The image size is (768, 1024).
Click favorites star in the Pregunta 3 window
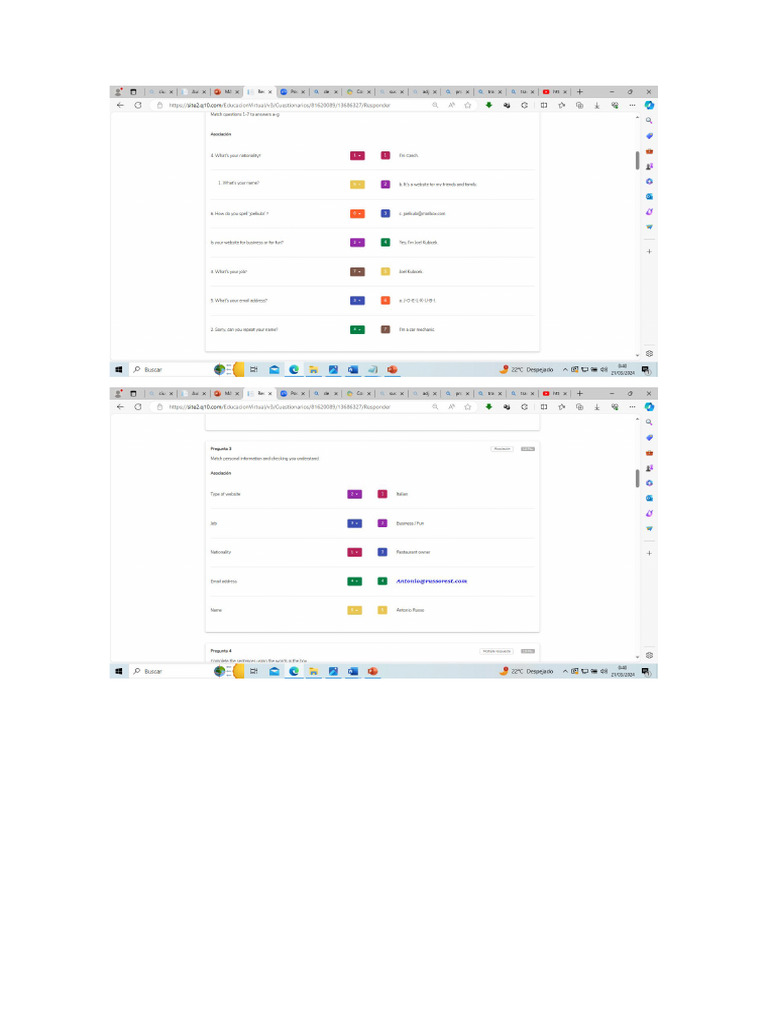(x=468, y=407)
